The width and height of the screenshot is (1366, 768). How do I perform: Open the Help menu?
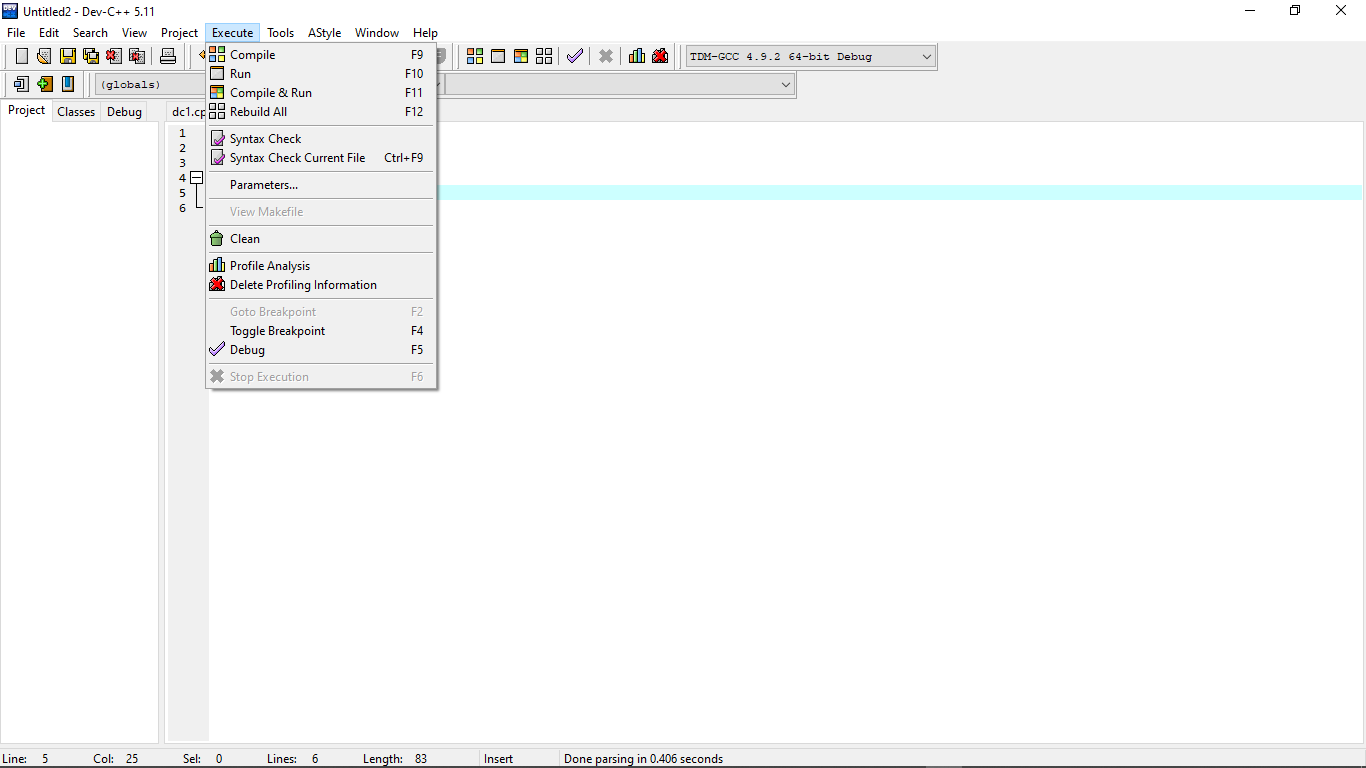point(425,33)
